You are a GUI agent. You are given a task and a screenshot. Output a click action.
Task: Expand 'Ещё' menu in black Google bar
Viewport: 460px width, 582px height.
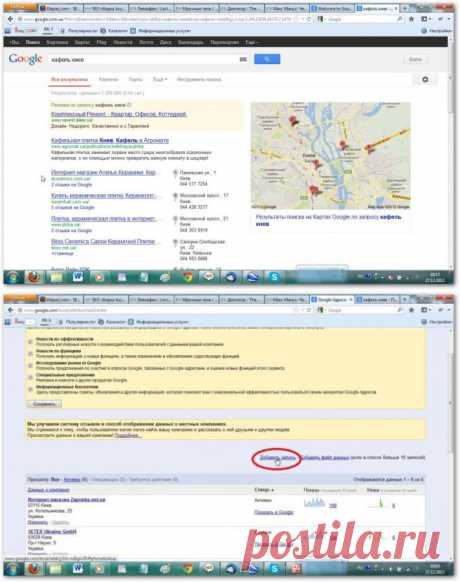pyautogui.click(x=251, y=42)
